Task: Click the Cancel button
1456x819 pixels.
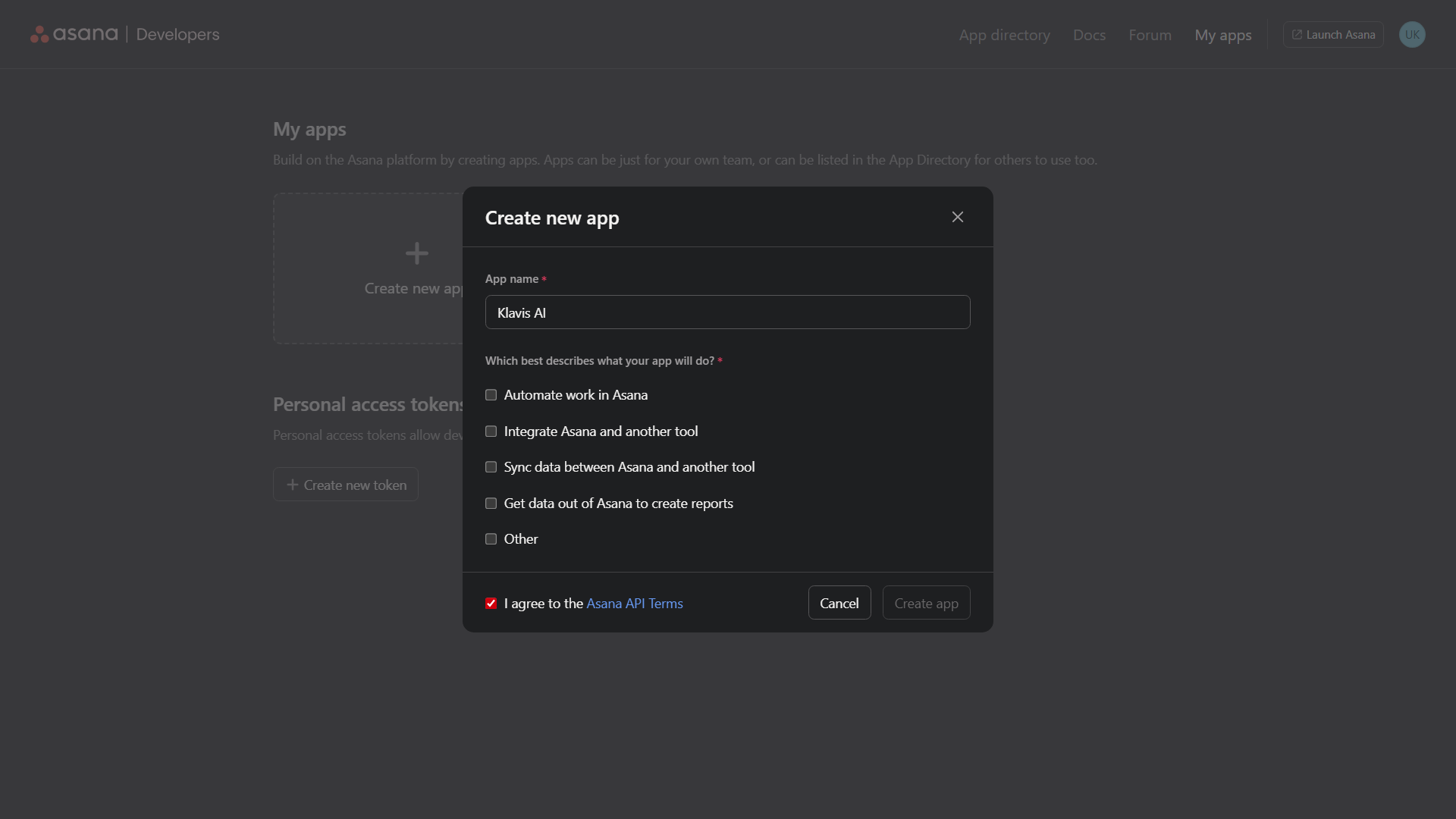Action: 839,603
